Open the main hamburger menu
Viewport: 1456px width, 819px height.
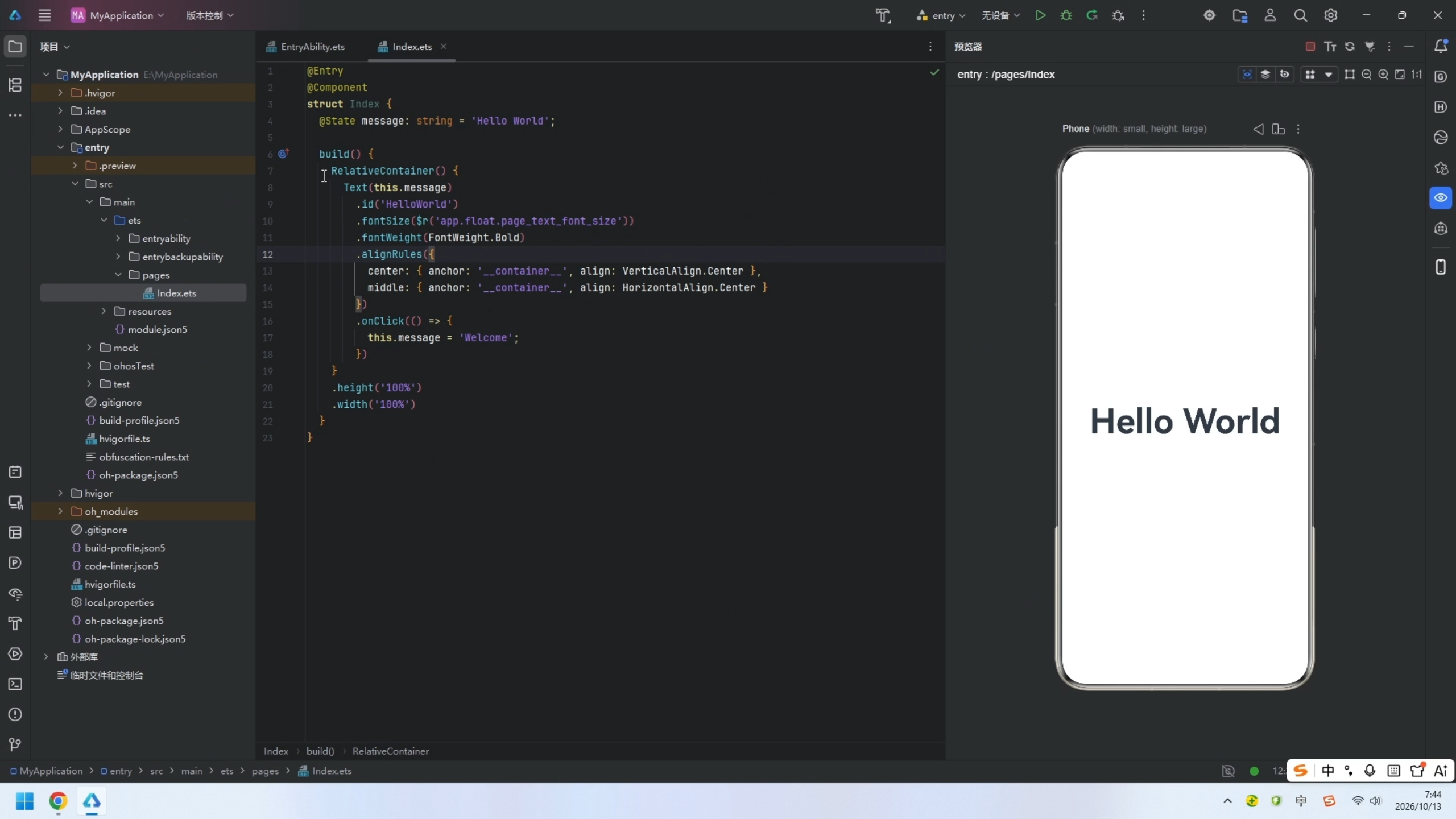44,15
